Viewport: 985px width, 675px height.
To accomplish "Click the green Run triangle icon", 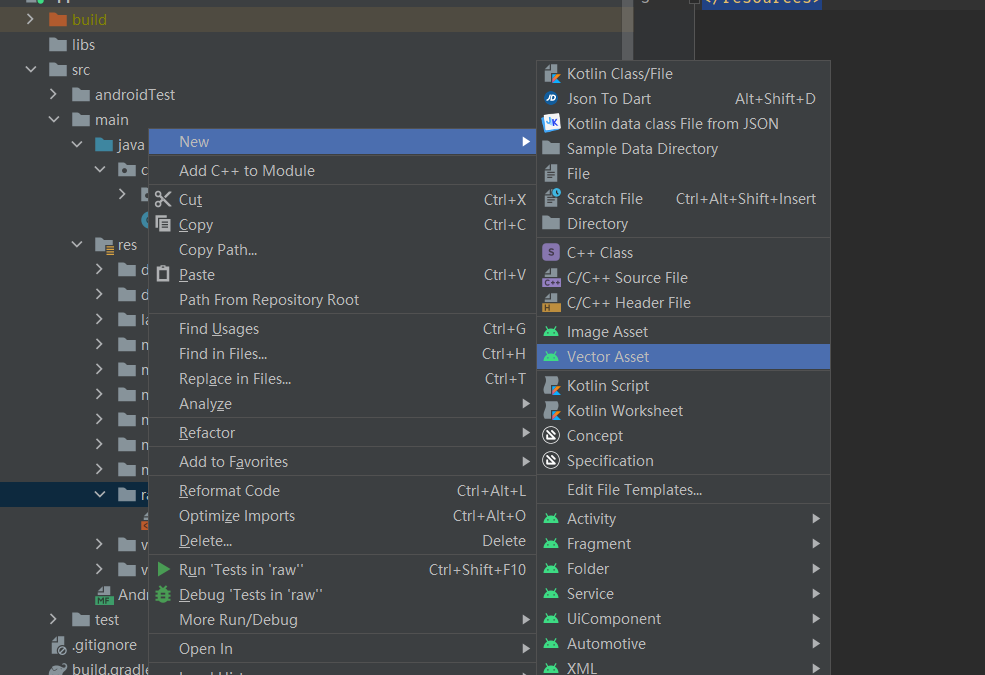I will click(163, 570).
